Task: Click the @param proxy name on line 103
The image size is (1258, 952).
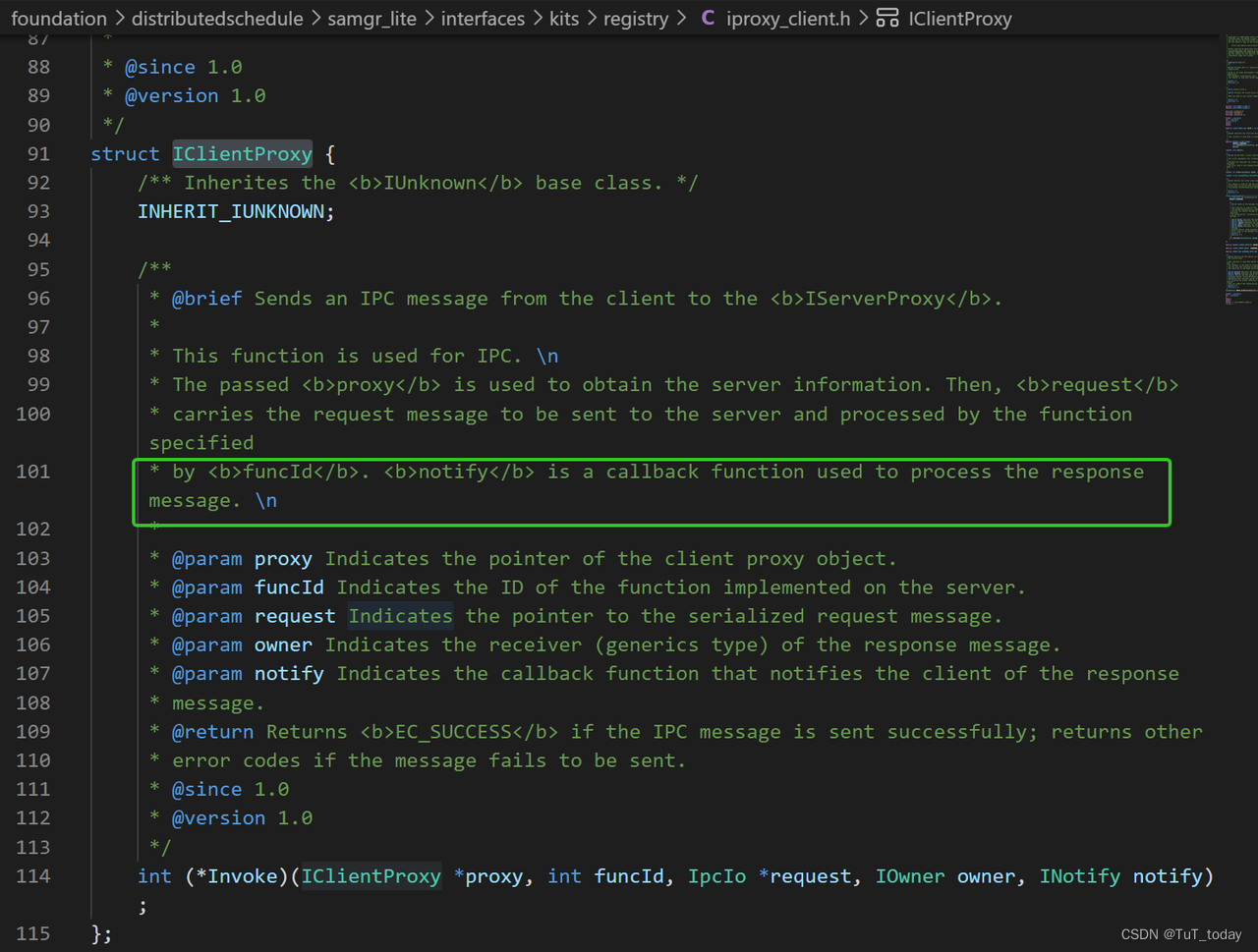Action: pyautogui.click(x=283, y=558)
